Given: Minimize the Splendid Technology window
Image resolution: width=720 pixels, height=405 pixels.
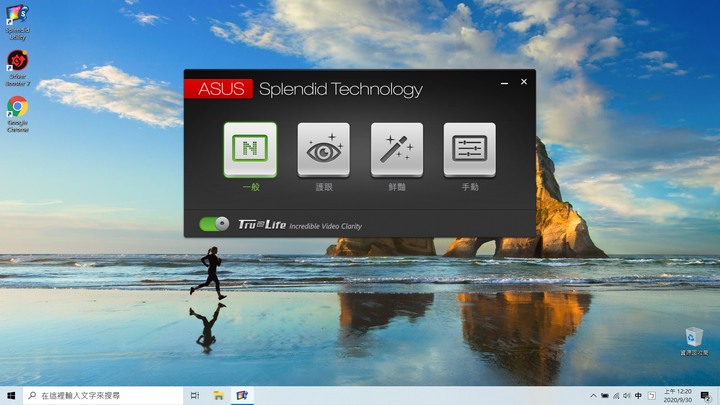Looking at the screenshot, I should tap(504, 83).
